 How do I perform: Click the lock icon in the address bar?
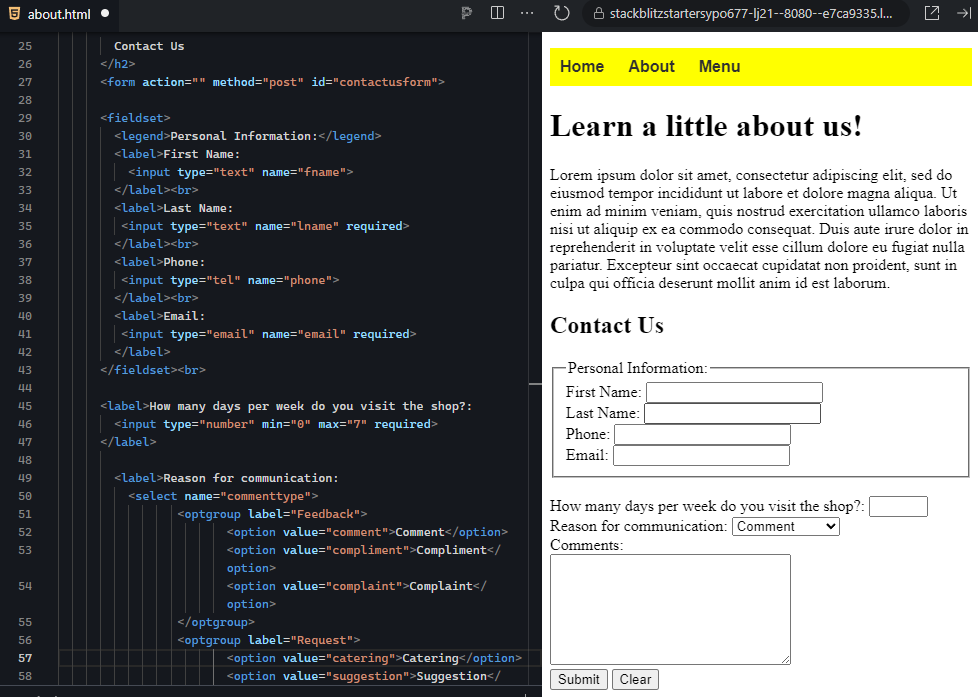pyautogui.click(x=597, y=13)
